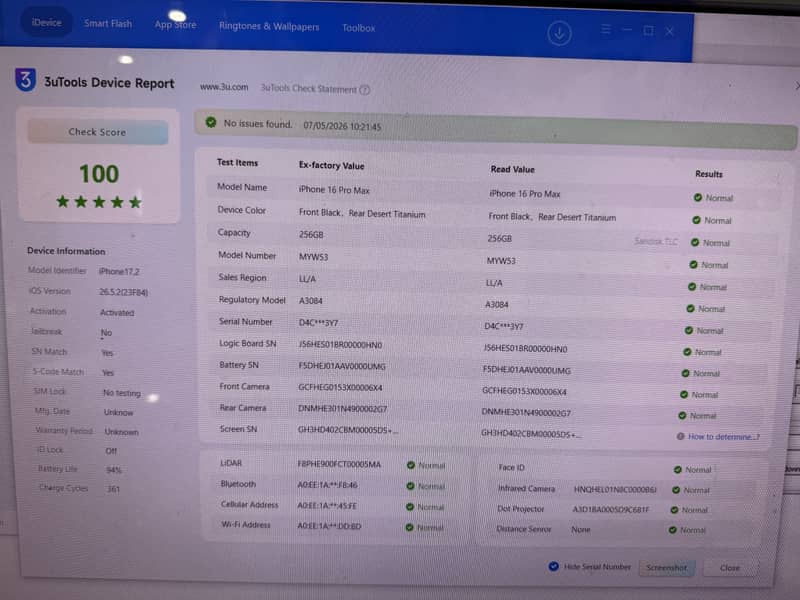Click the Infrared Camera serial value
This screenshot has height=600, width=800.
coord(615,490)
